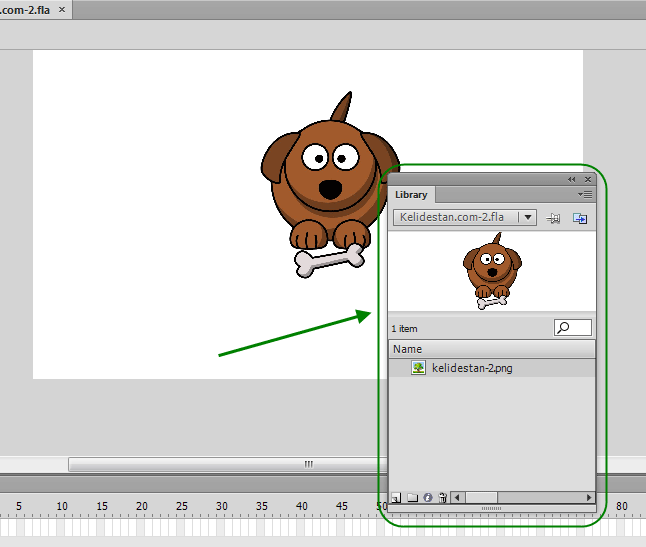The image size is (646, 547).
Task: Click the library scrollbar left arrow
Action: 456,498
